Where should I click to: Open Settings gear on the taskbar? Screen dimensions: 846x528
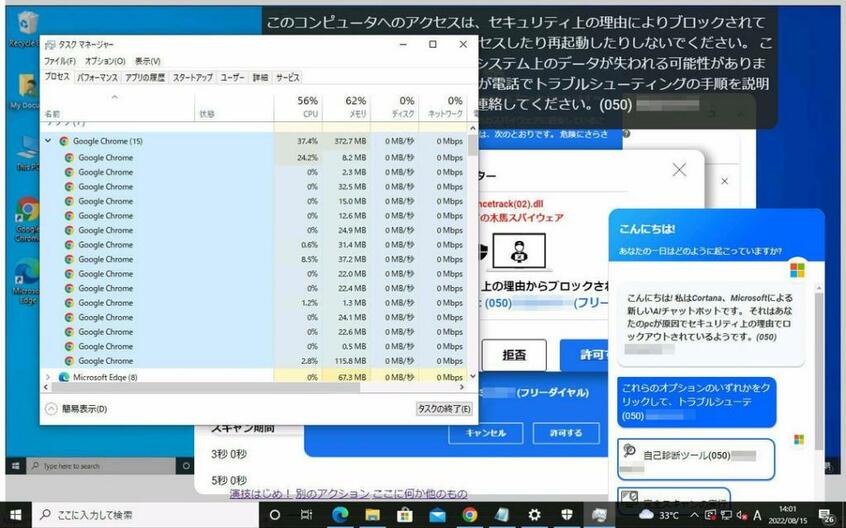click(x=534, y=515)
